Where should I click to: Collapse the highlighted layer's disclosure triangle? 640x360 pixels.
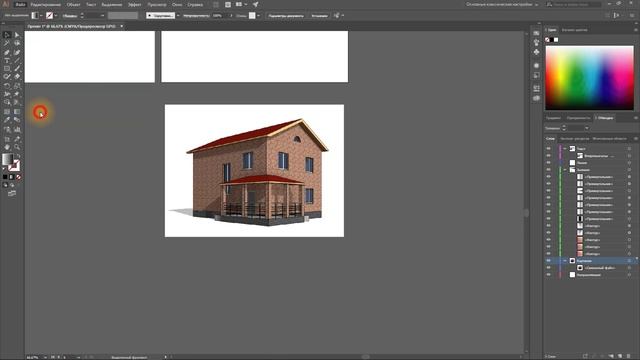click(565, 260)
